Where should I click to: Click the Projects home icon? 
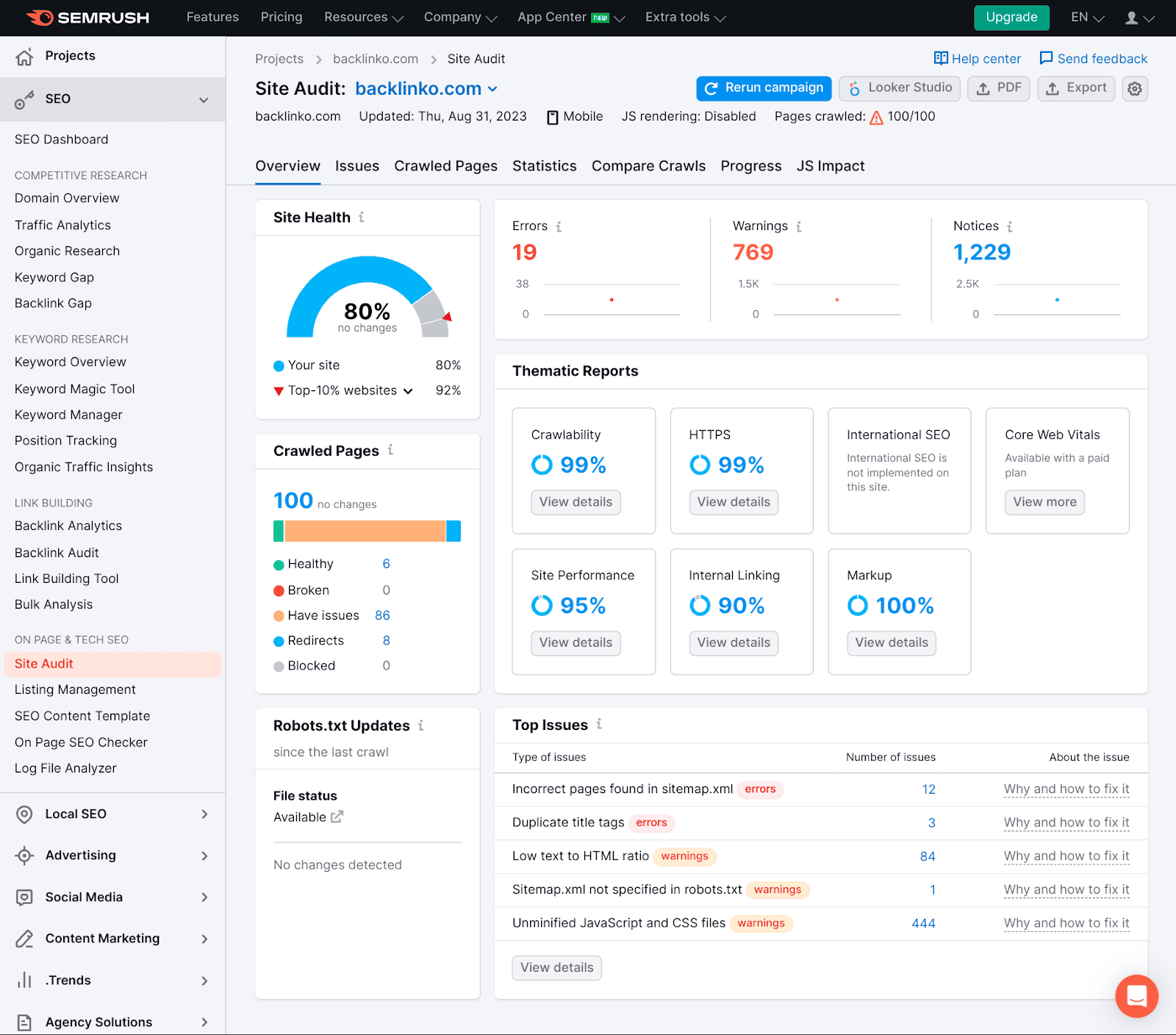coord(24,57)
